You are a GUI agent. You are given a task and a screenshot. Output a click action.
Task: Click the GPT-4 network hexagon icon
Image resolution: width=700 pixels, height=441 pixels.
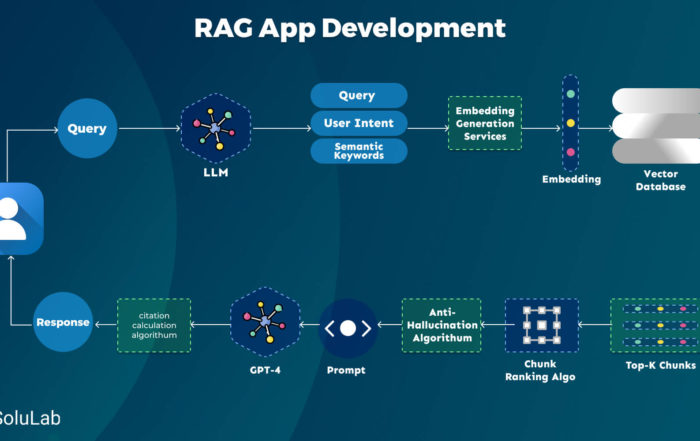click(x=265, y=322)
